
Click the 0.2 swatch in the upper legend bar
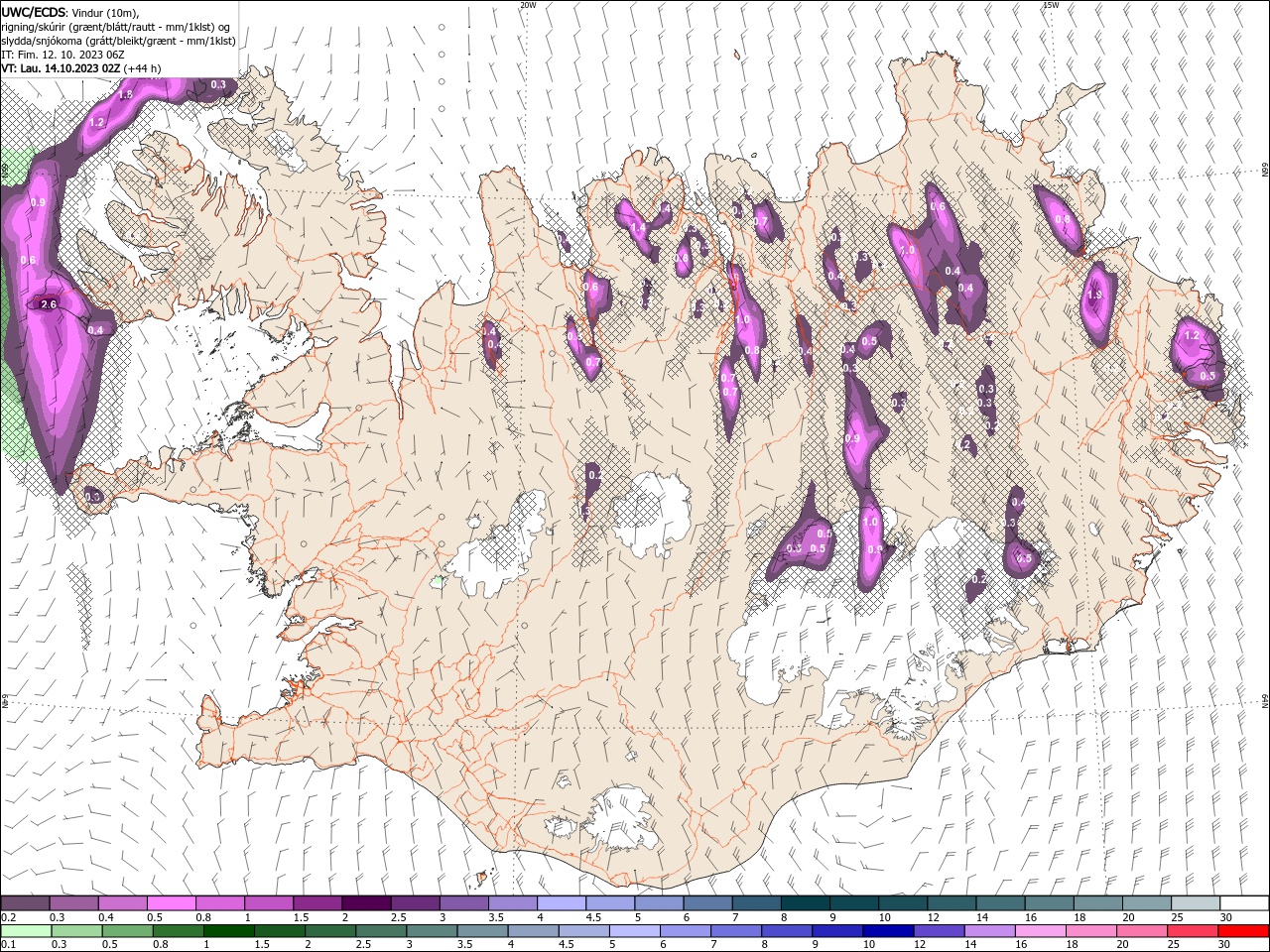[x=25, y=903]
